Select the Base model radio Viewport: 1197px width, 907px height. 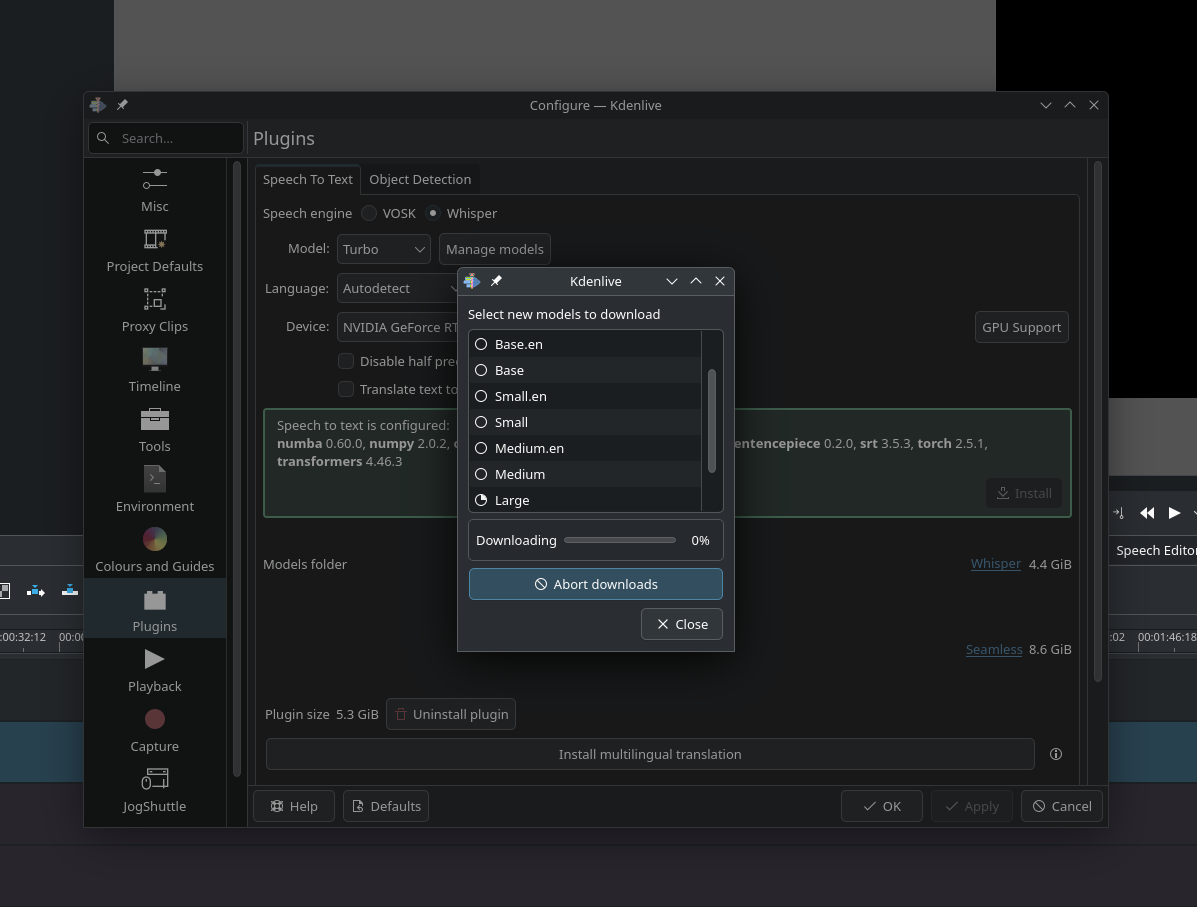pos(481,370)
